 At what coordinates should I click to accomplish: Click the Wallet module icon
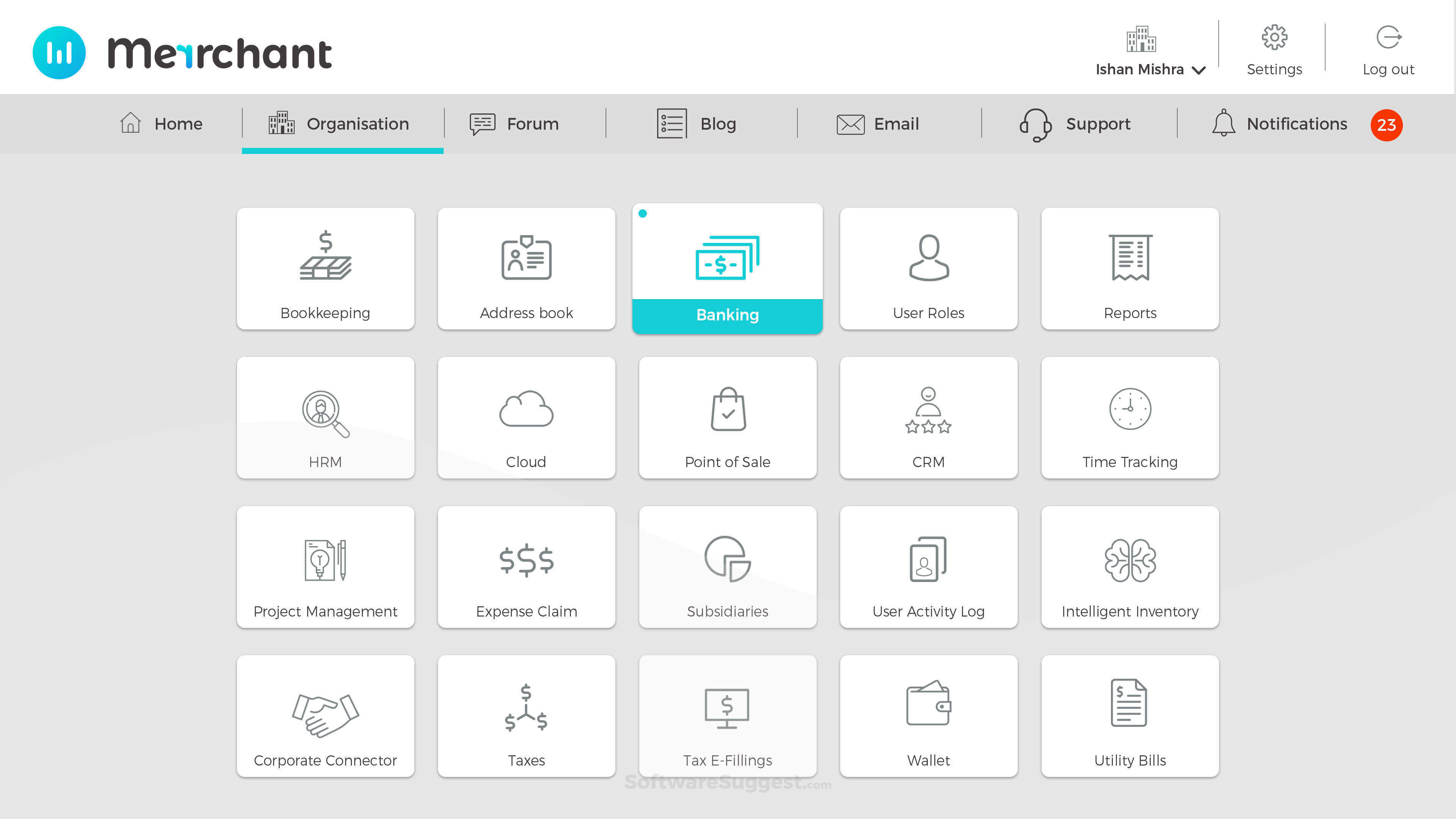pos(928,709)
